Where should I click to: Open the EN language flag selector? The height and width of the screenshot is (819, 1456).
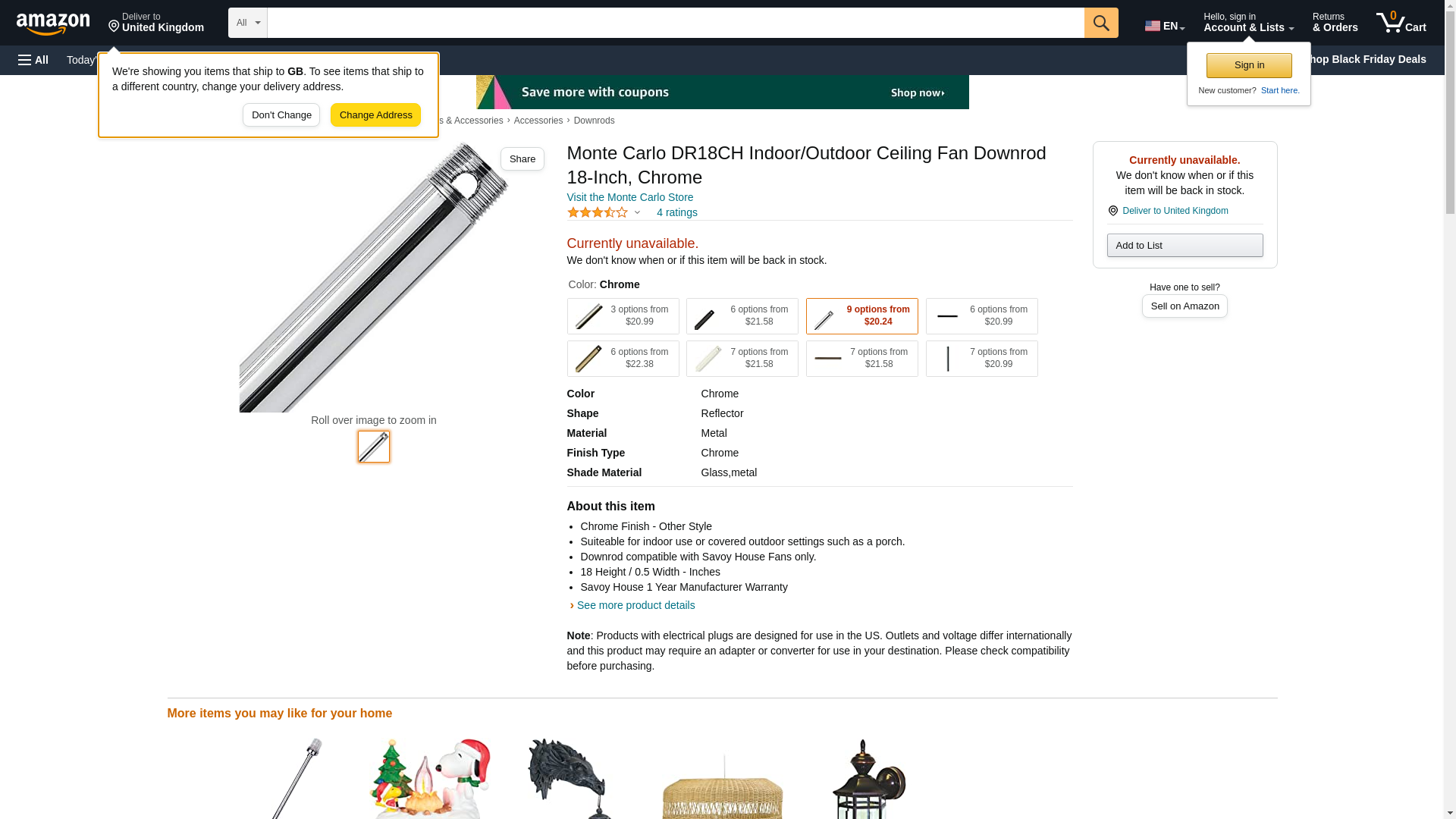[x=1164, y=26]
